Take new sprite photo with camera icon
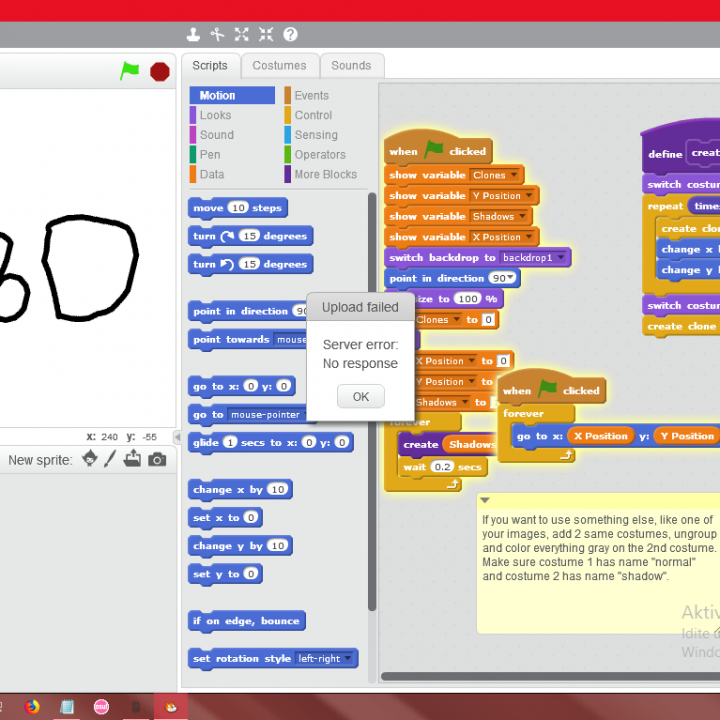 point(157,459)
